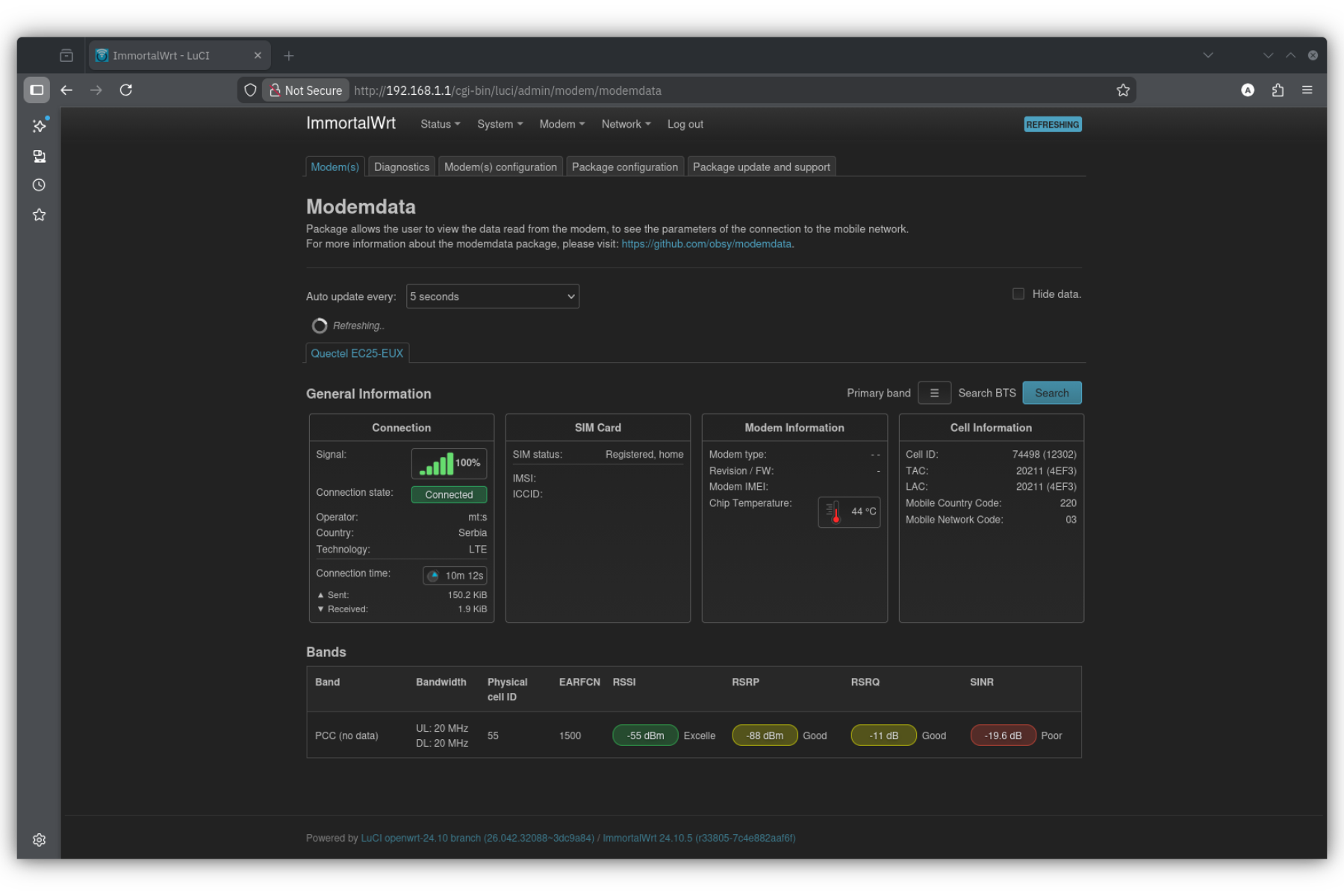Open bookmarks star icon in sidebar

pos(40,215)
